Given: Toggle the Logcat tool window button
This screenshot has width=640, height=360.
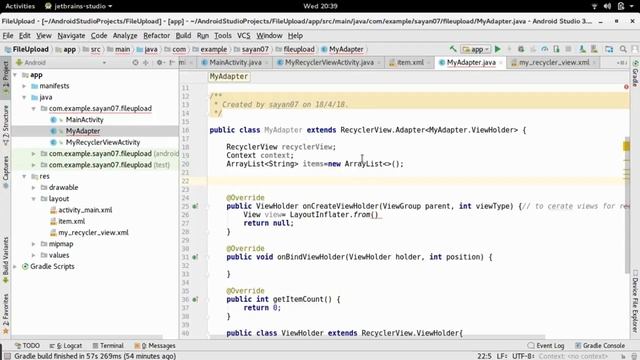Looking at the screenshot, I should tap(66, 346).
